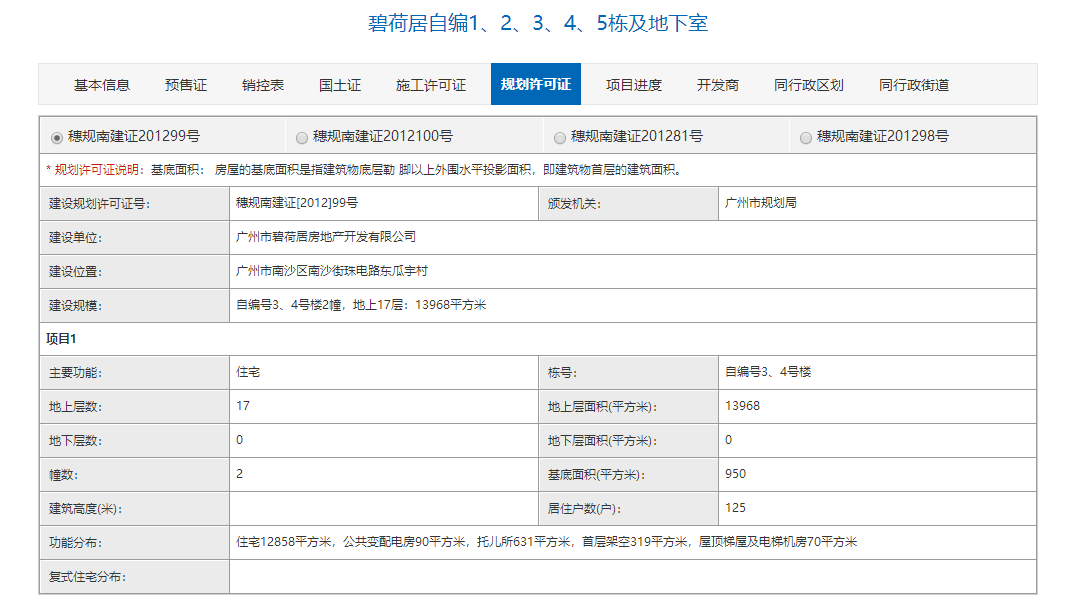Select radio 穗规南建证2012100号
This screenshot has height=602, width=1072.
pos(302,137)
